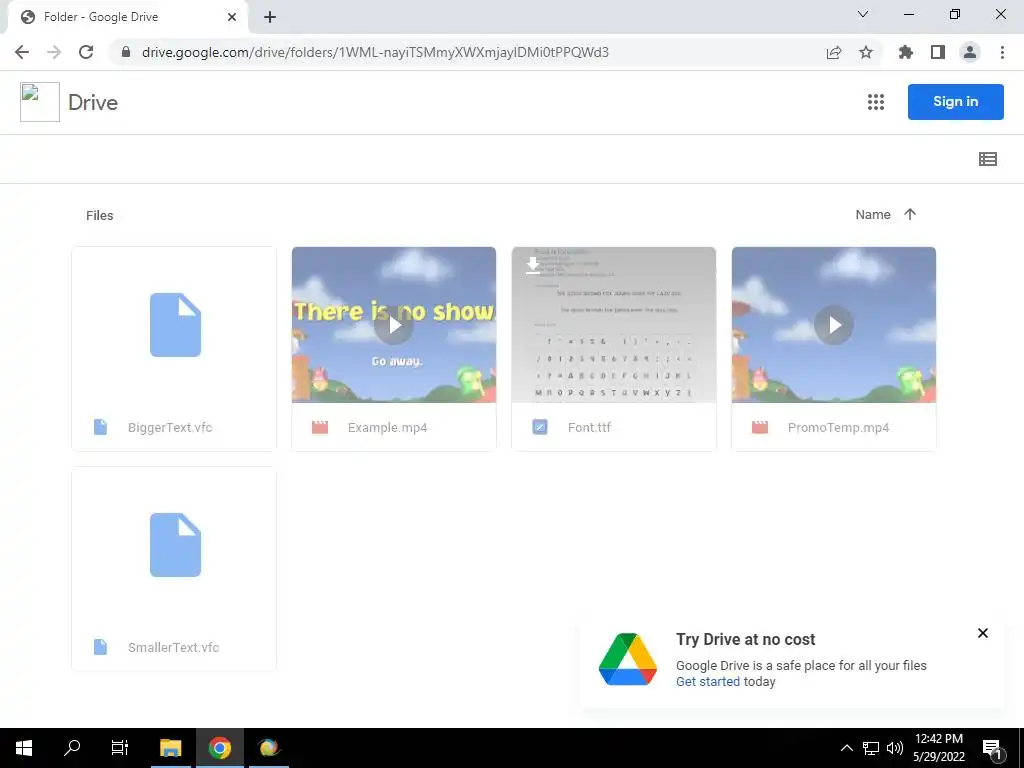Reload the Google Drive page
Screen dimensions: 1024x768
86,52
